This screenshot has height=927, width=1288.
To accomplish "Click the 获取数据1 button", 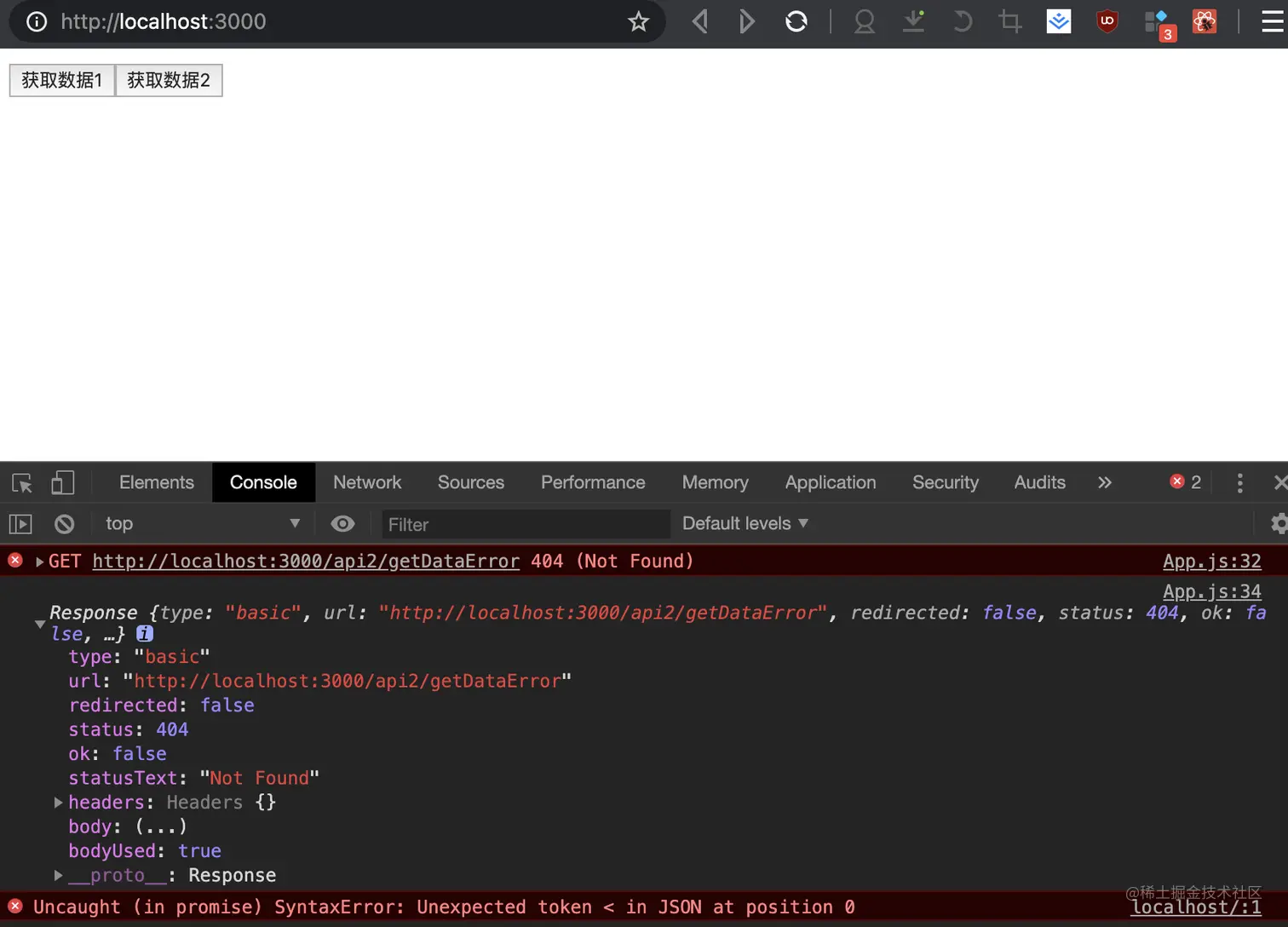I will point(62,80).
